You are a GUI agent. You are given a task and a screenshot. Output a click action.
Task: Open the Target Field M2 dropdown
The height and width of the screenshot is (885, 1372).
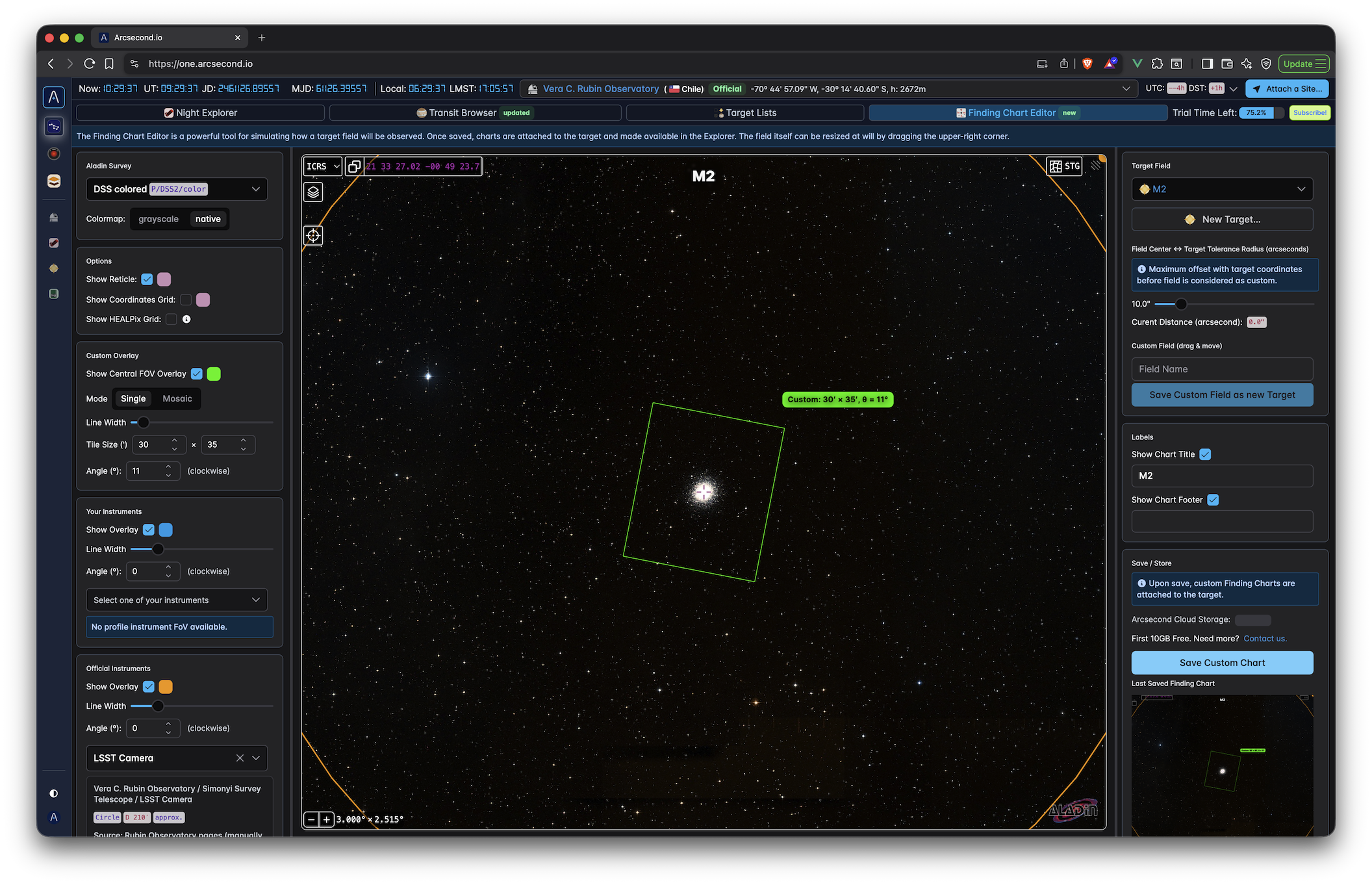[1222, 189]
